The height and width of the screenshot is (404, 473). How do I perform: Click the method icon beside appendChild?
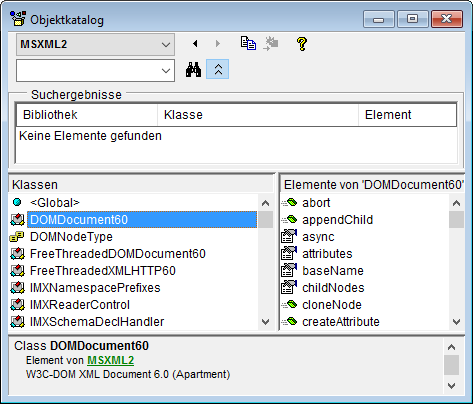point(289,219)
